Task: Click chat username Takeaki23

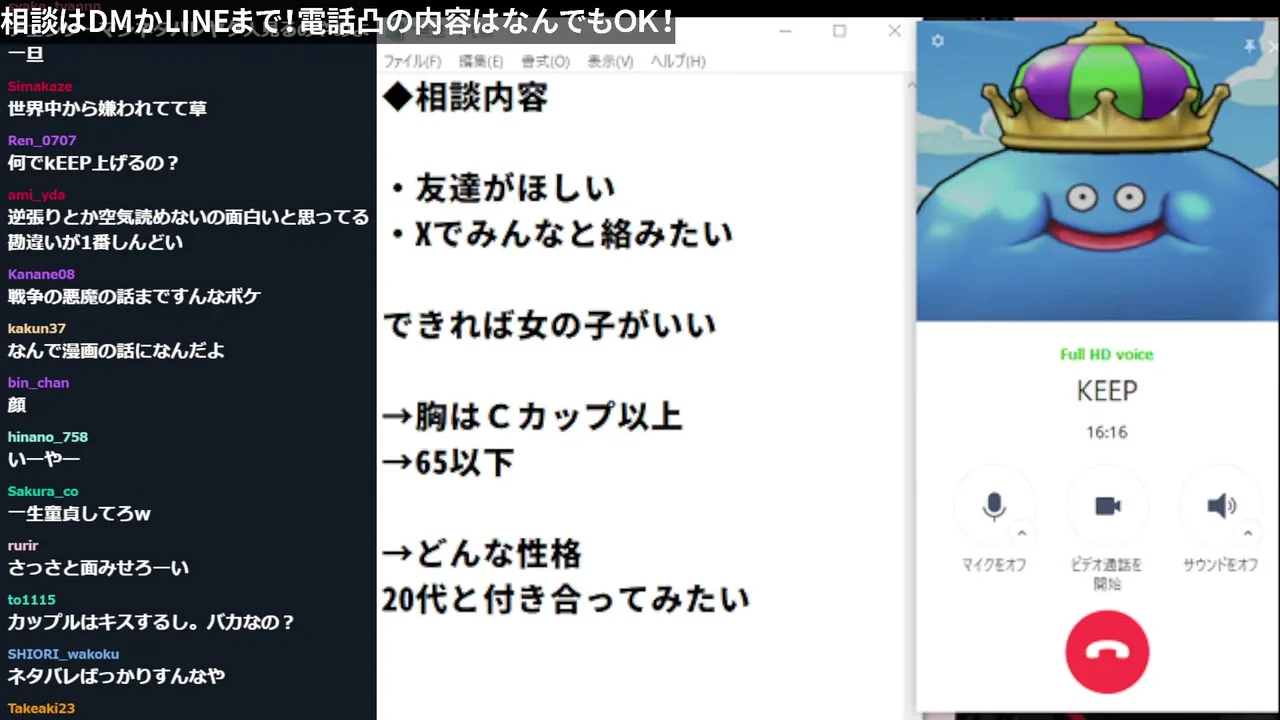Action: point(41,708)
